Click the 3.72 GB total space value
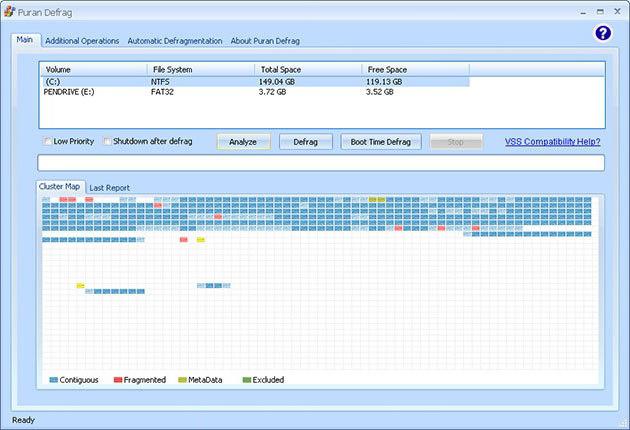The image size is (630, 430). 272,92
